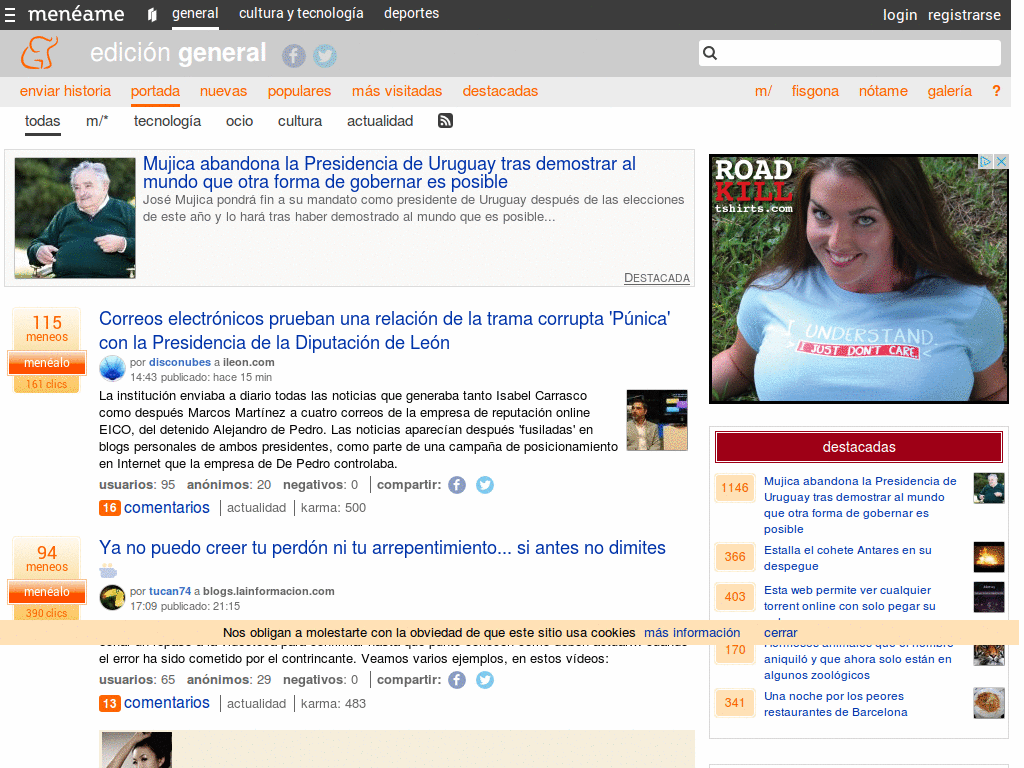Expand the '?' help option

pos(996,91)
